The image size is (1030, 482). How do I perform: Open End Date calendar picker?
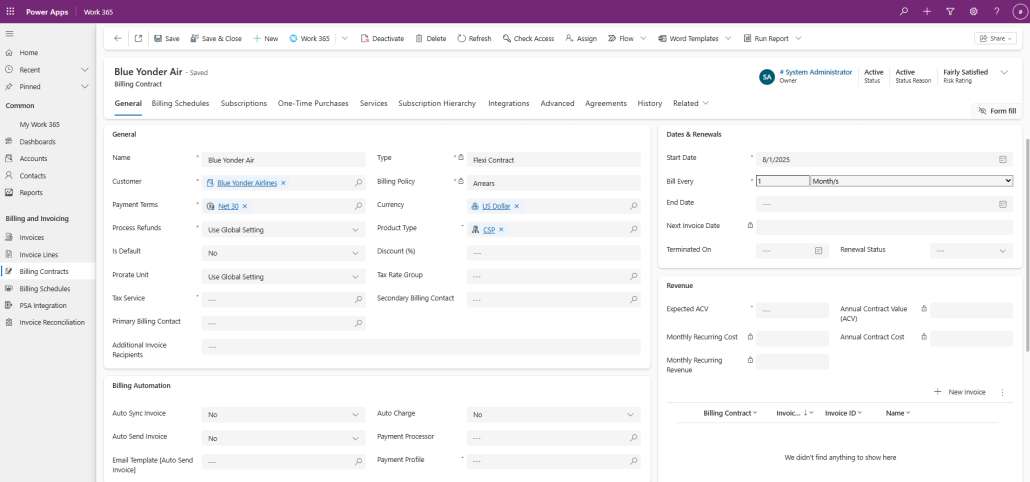click(1002, 204)
